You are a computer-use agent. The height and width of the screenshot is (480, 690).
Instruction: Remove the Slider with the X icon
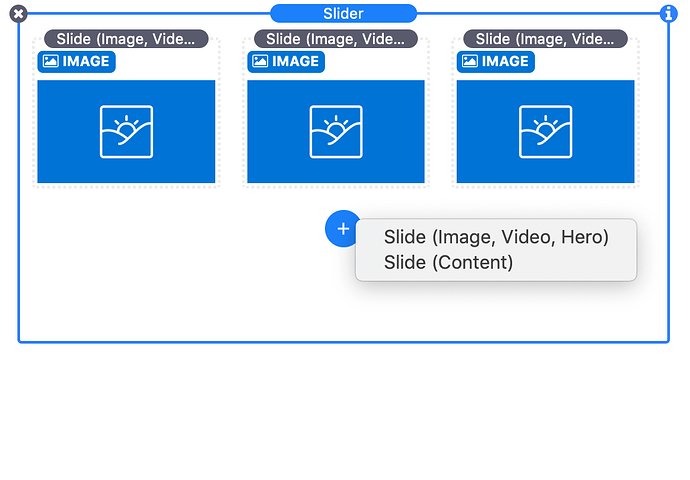tap(18, 14)
